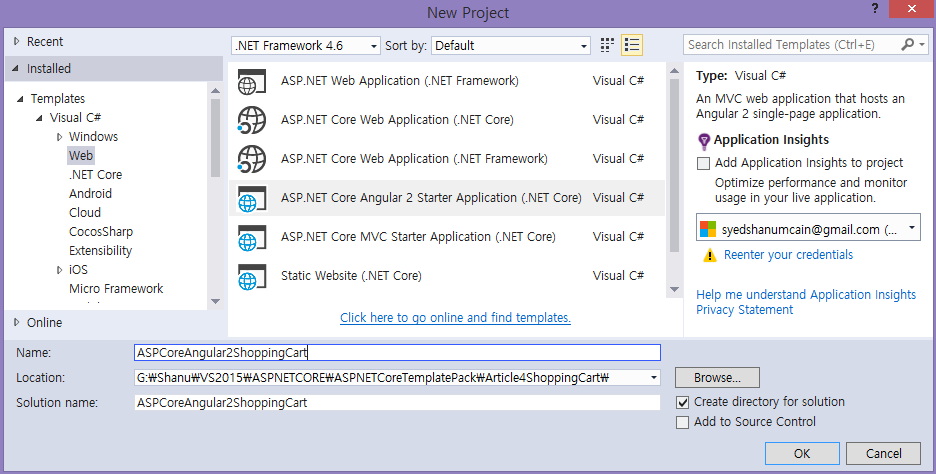Click the credentials warning triangle icon

pos(709,256)
